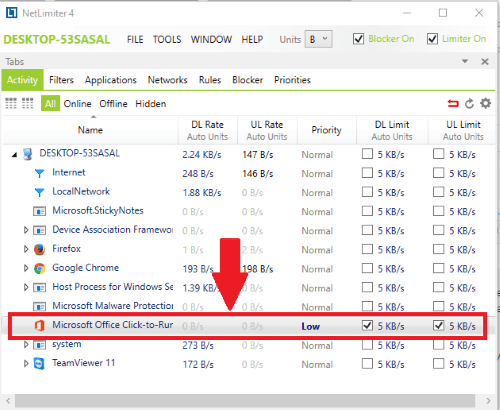Enable DL Limit for Google Chrome row
Image resolution: width=500 pixels, height=410 pixels.
tap(367, 268)
